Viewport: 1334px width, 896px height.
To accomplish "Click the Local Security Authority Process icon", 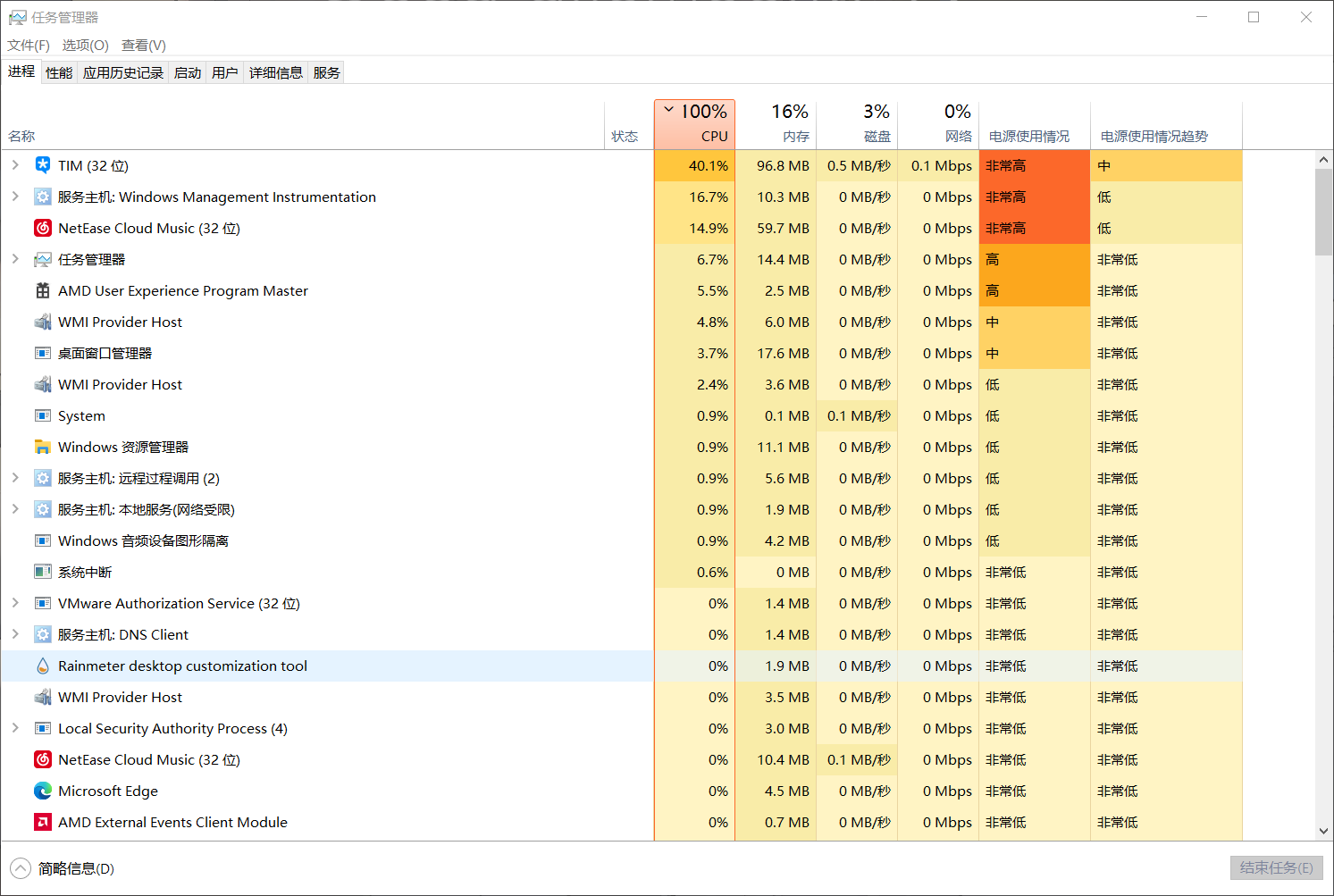I will [x=42, y=728].
